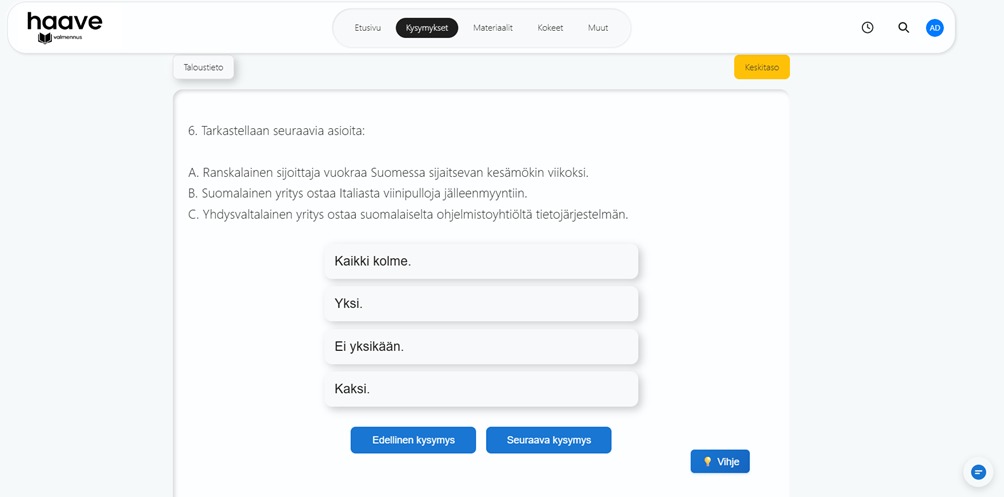Image resolution: width=1004 pixels, height=497 pixels.
Task: Click the Taloustieto subject tag
Action: [x=204, y=67]
